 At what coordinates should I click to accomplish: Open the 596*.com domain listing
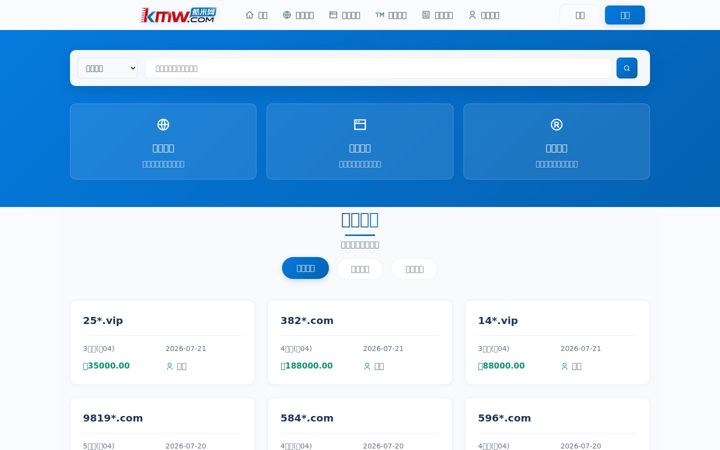point(504,418)
